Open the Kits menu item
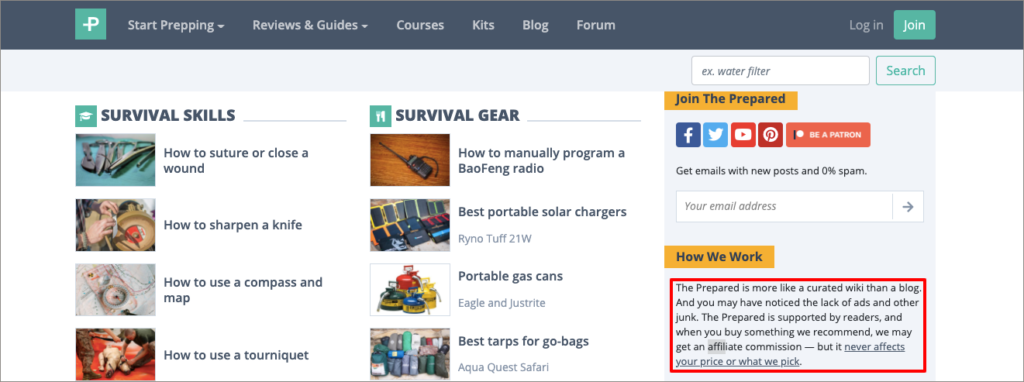The width and height of the screenshot is (1024, 382). (x=483, y=25)
